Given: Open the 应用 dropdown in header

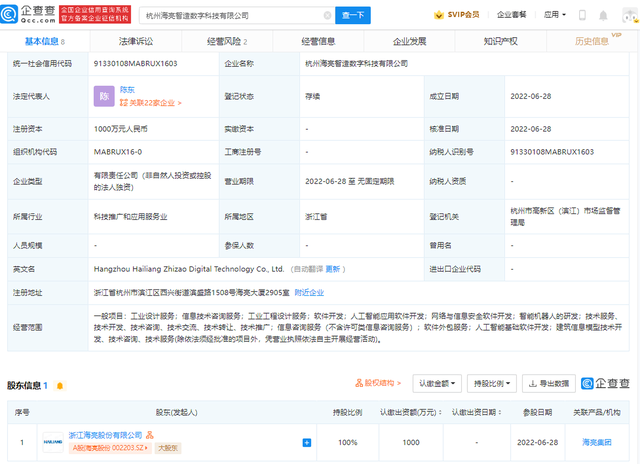Looking at the screenshot, I should pos(555,15).
